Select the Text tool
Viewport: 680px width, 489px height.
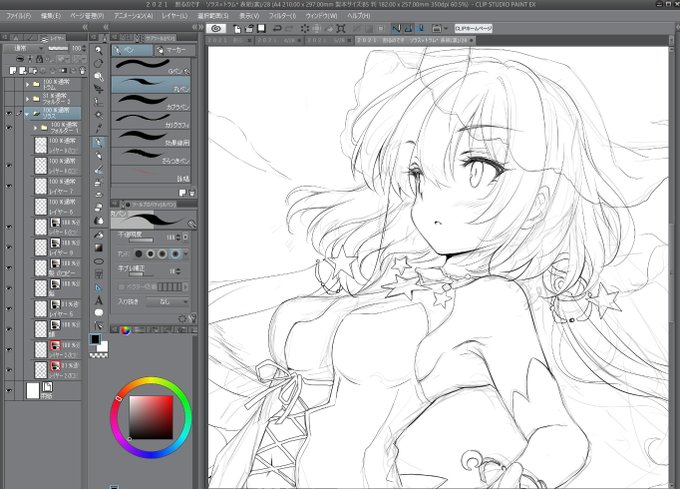click(x=99, y=300)
